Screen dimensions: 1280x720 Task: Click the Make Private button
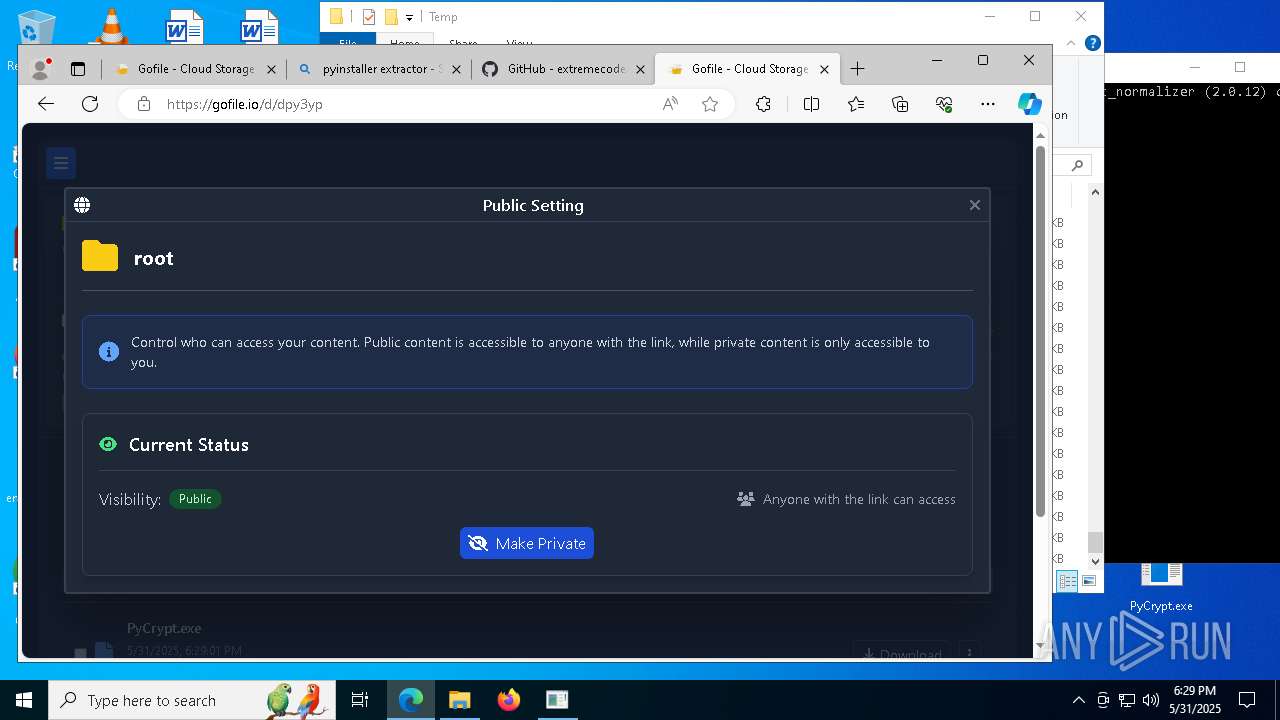527,543
